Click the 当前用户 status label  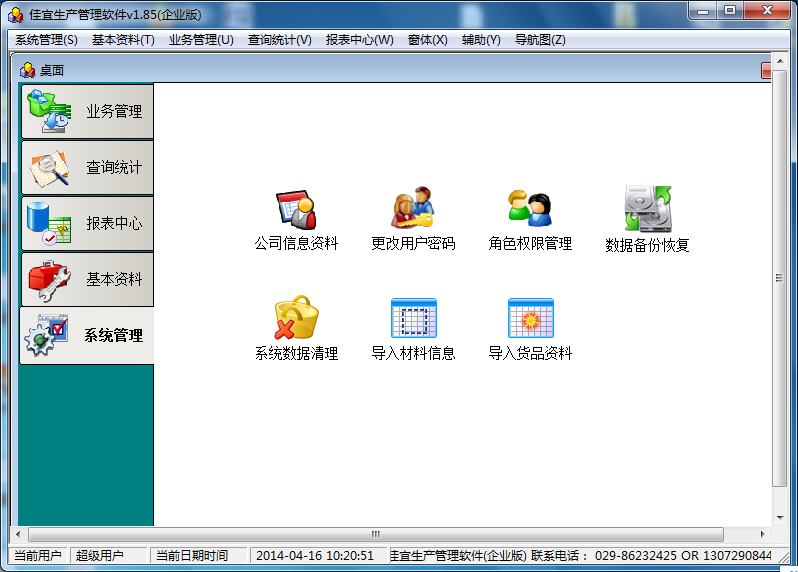(38, 556)
